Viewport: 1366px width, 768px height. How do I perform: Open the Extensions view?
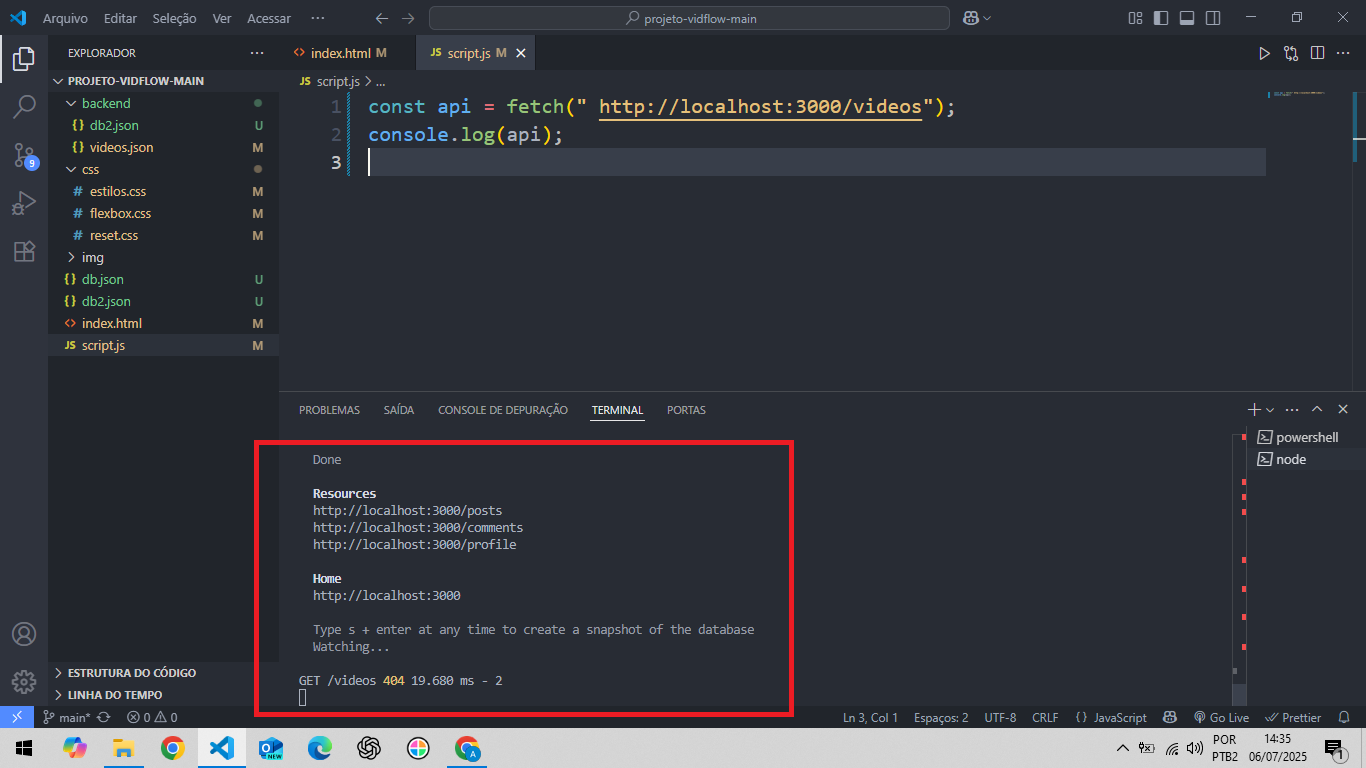click(x=24, y=252)
